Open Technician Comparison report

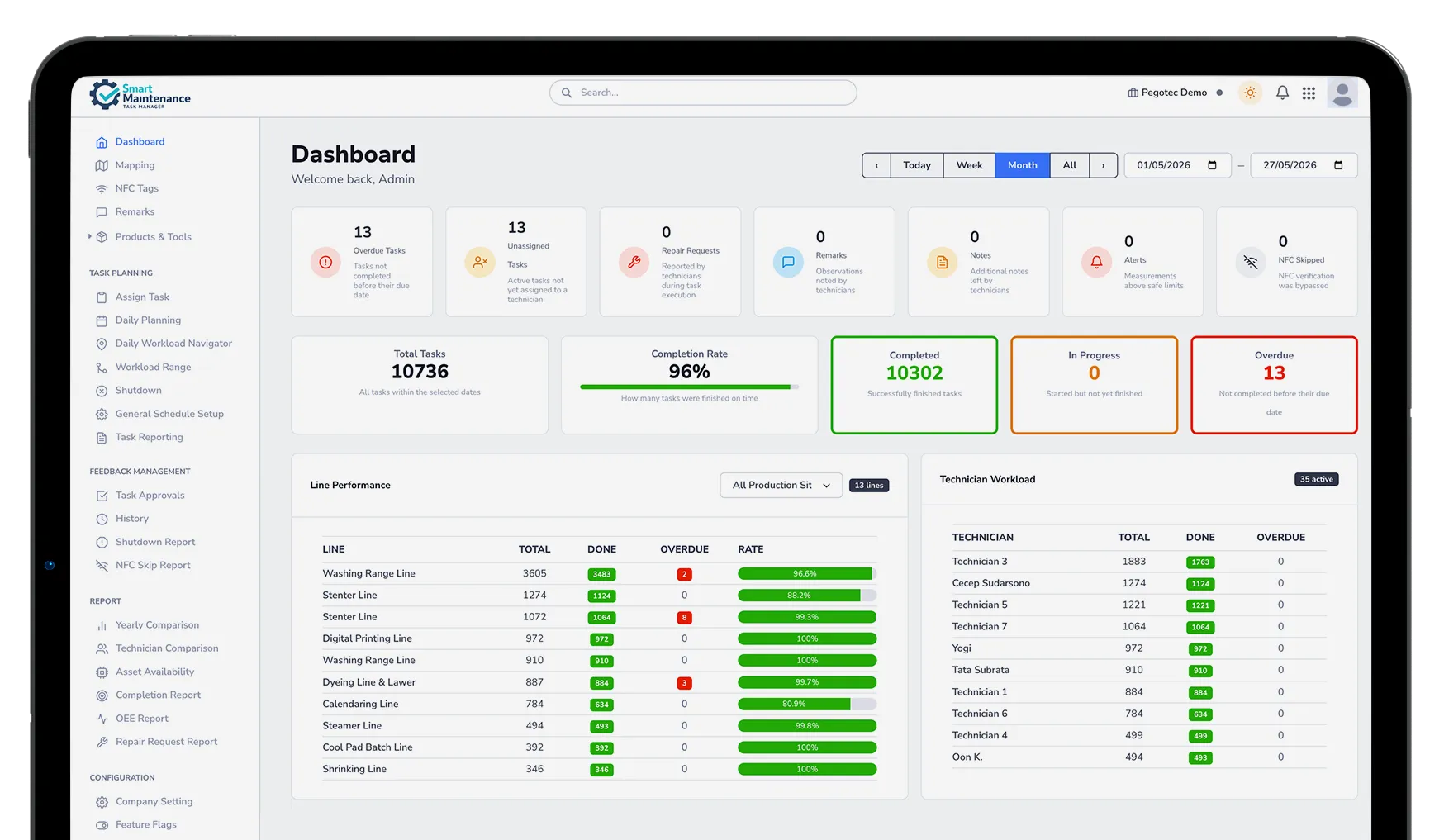(167, 648)
